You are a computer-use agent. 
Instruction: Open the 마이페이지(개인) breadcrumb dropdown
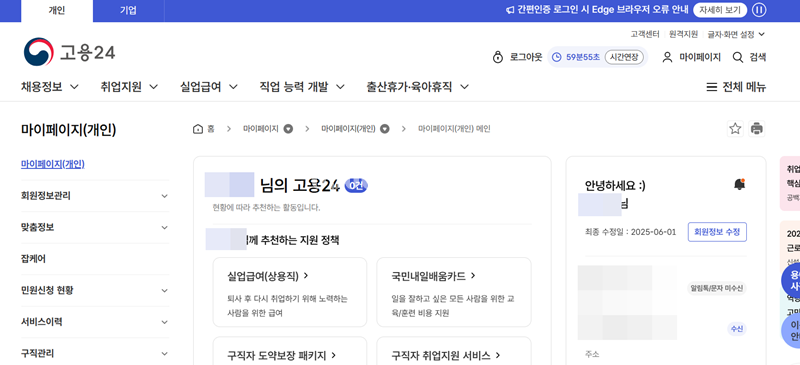pos(385,129)
